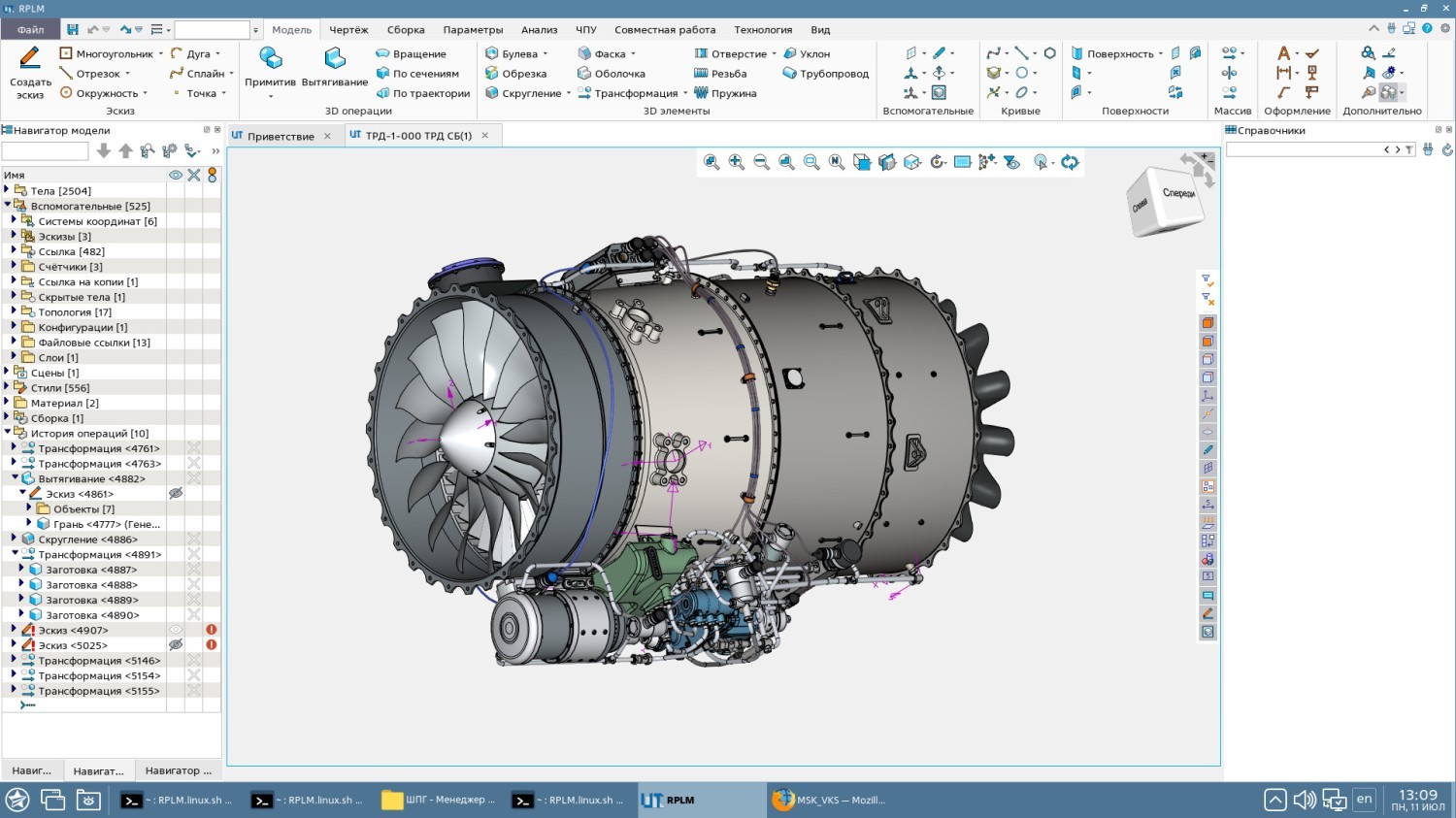The width and height of the screenshot is (1456, 818).
Task: Expand the Тела [2504] node
Action: pos(7,190)
